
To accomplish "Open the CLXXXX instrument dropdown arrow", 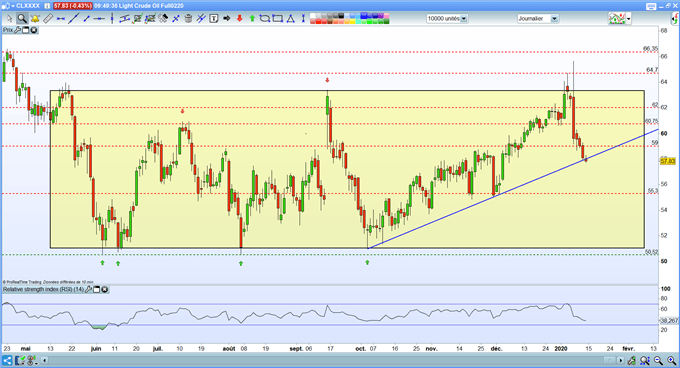I will 13,6.
